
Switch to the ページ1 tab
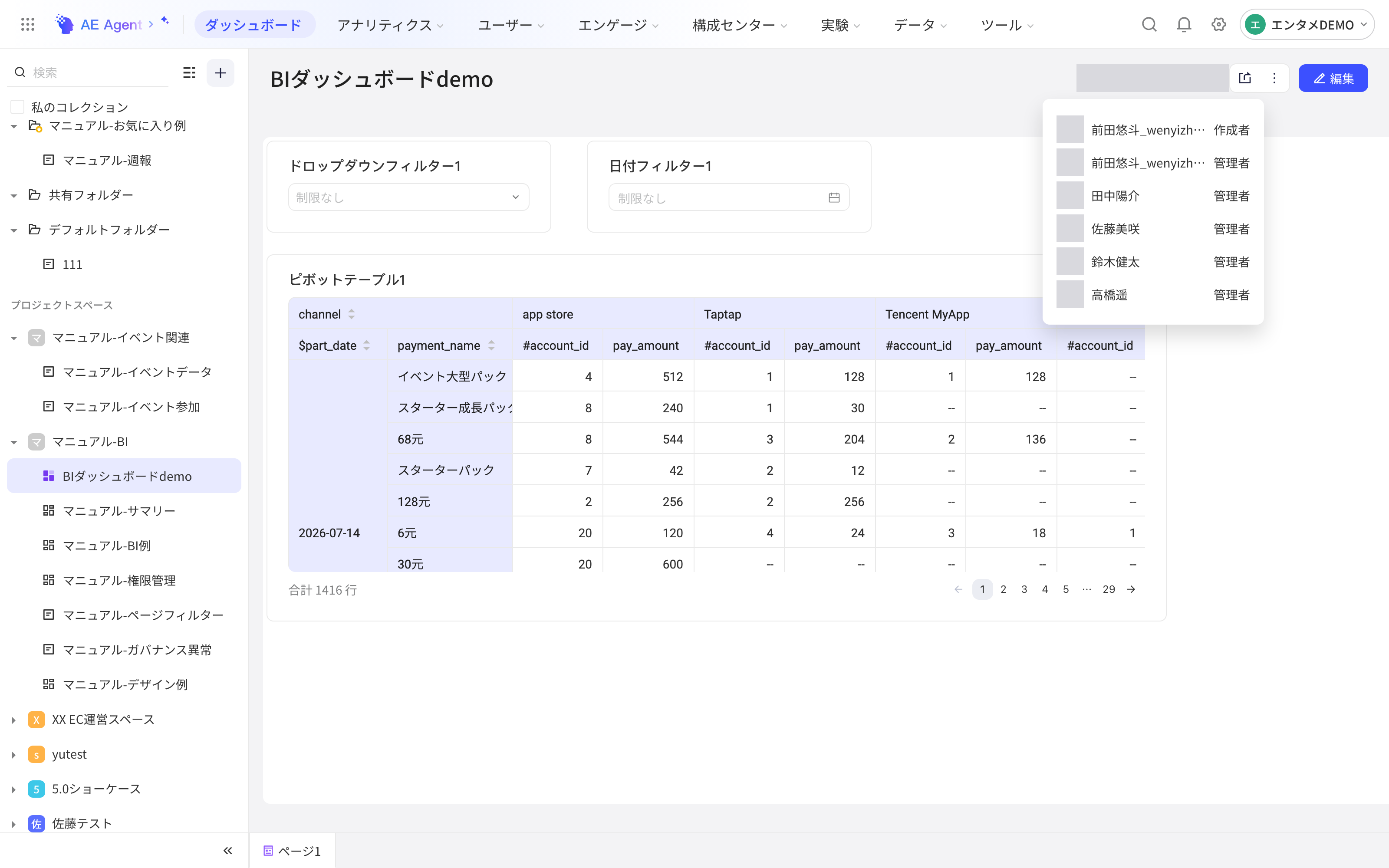(292, 851)
